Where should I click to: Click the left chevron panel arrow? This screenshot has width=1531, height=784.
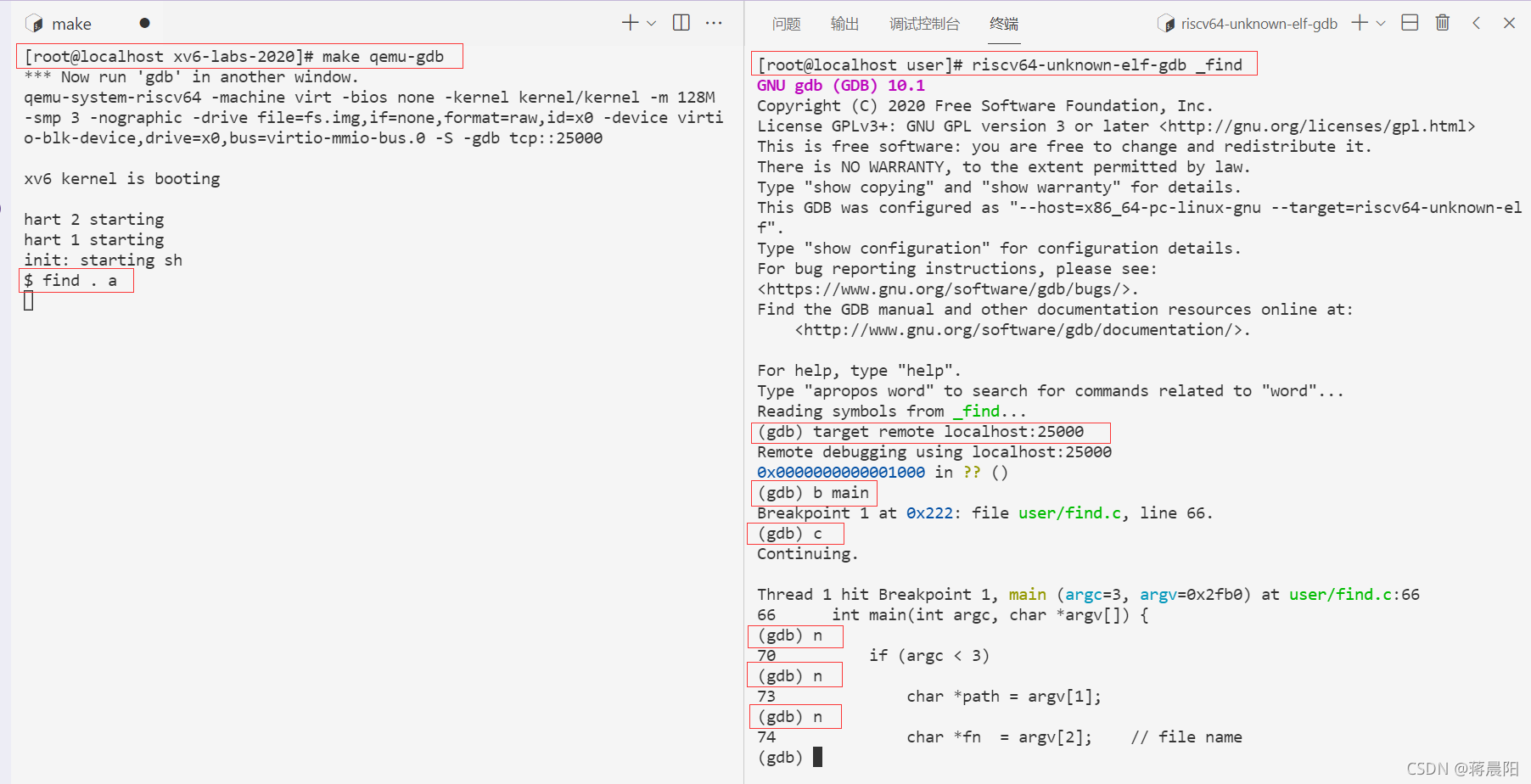coord(1477,23)
